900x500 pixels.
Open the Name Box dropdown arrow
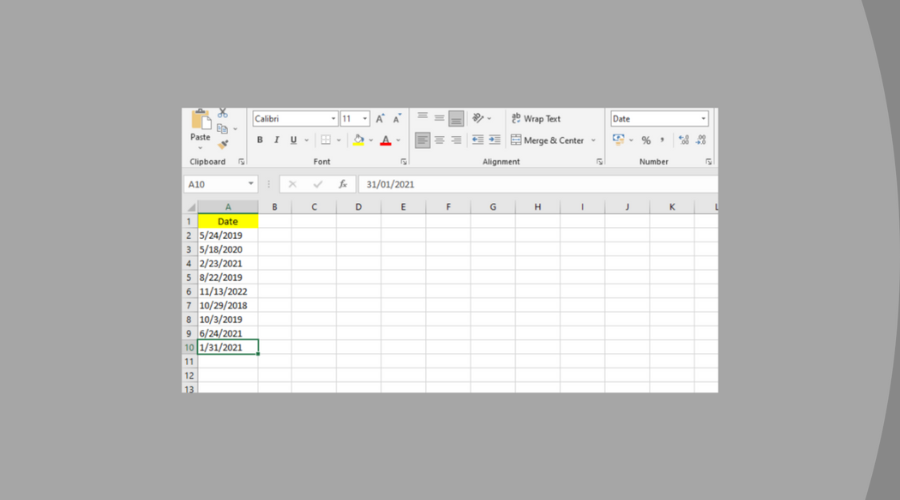pos(251,184)
